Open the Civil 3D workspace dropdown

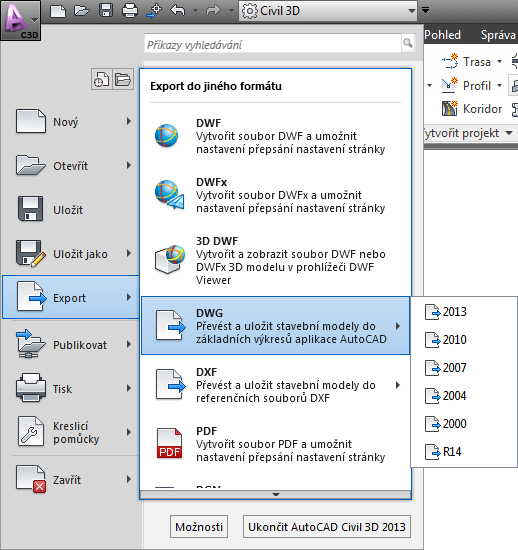tap(328, 11)
